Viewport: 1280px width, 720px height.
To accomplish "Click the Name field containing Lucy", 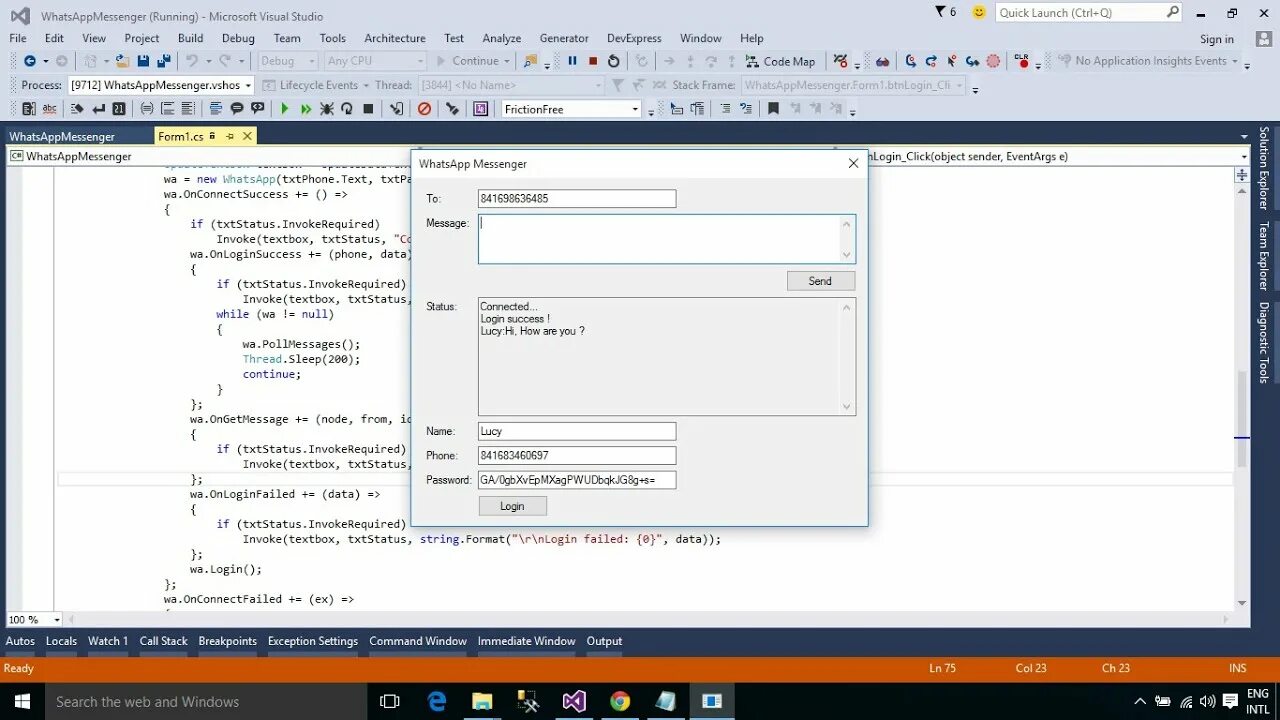I will pos(577,431).
